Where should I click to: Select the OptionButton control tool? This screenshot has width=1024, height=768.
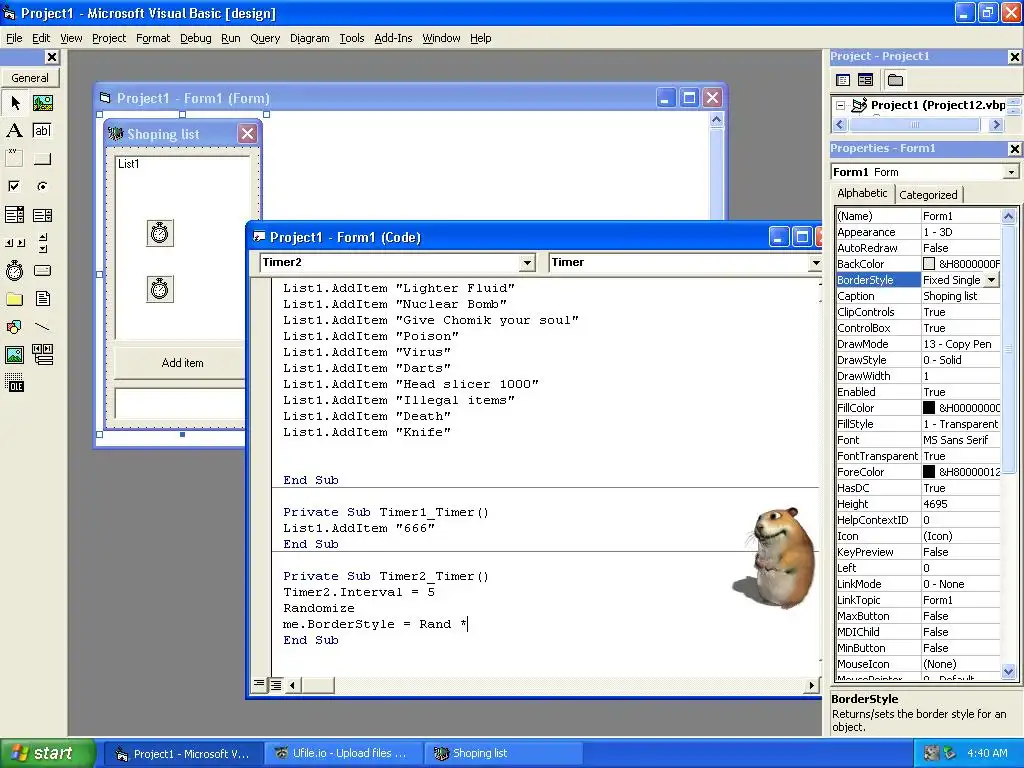click(42, 187)
